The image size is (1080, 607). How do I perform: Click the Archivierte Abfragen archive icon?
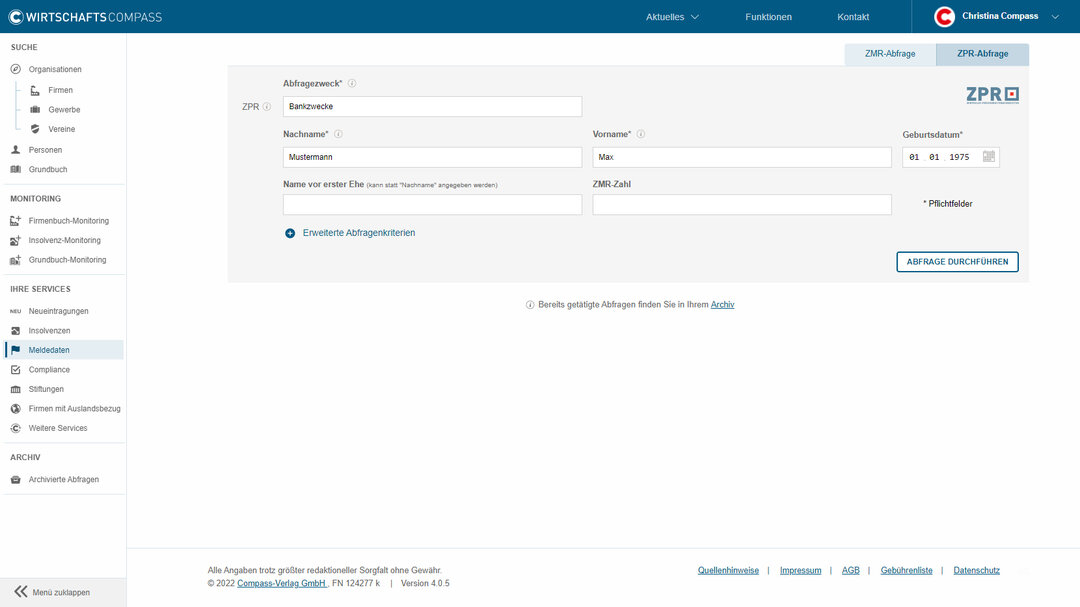click(16, 480)
